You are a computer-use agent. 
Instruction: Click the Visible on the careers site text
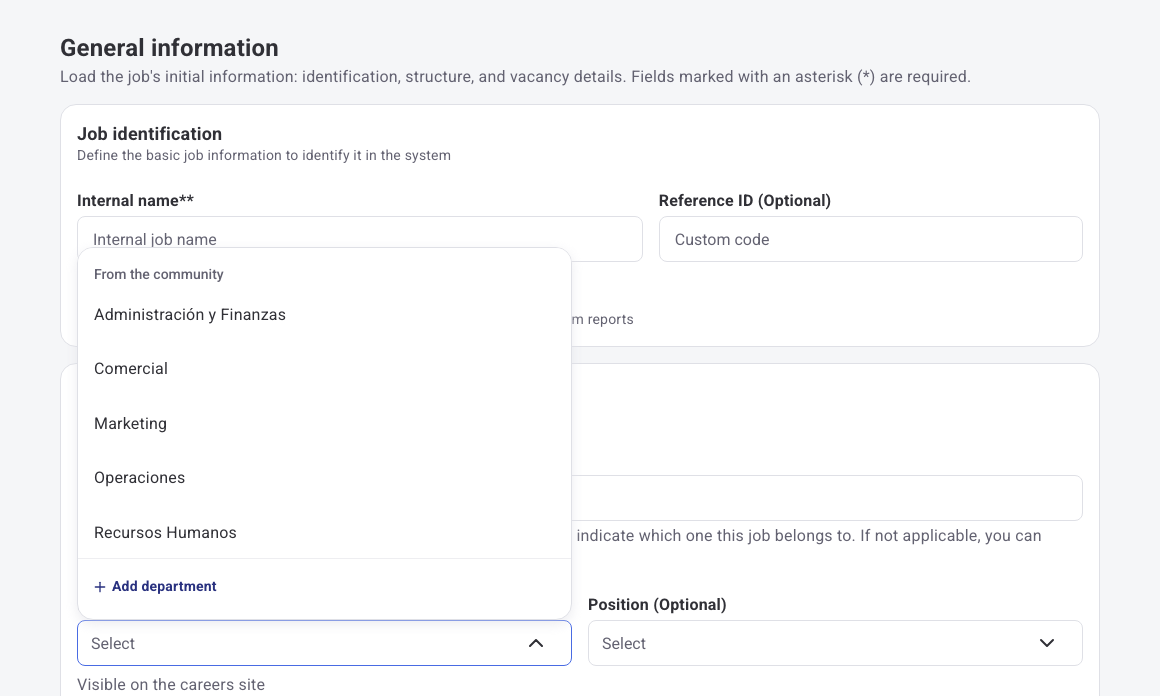171,685
